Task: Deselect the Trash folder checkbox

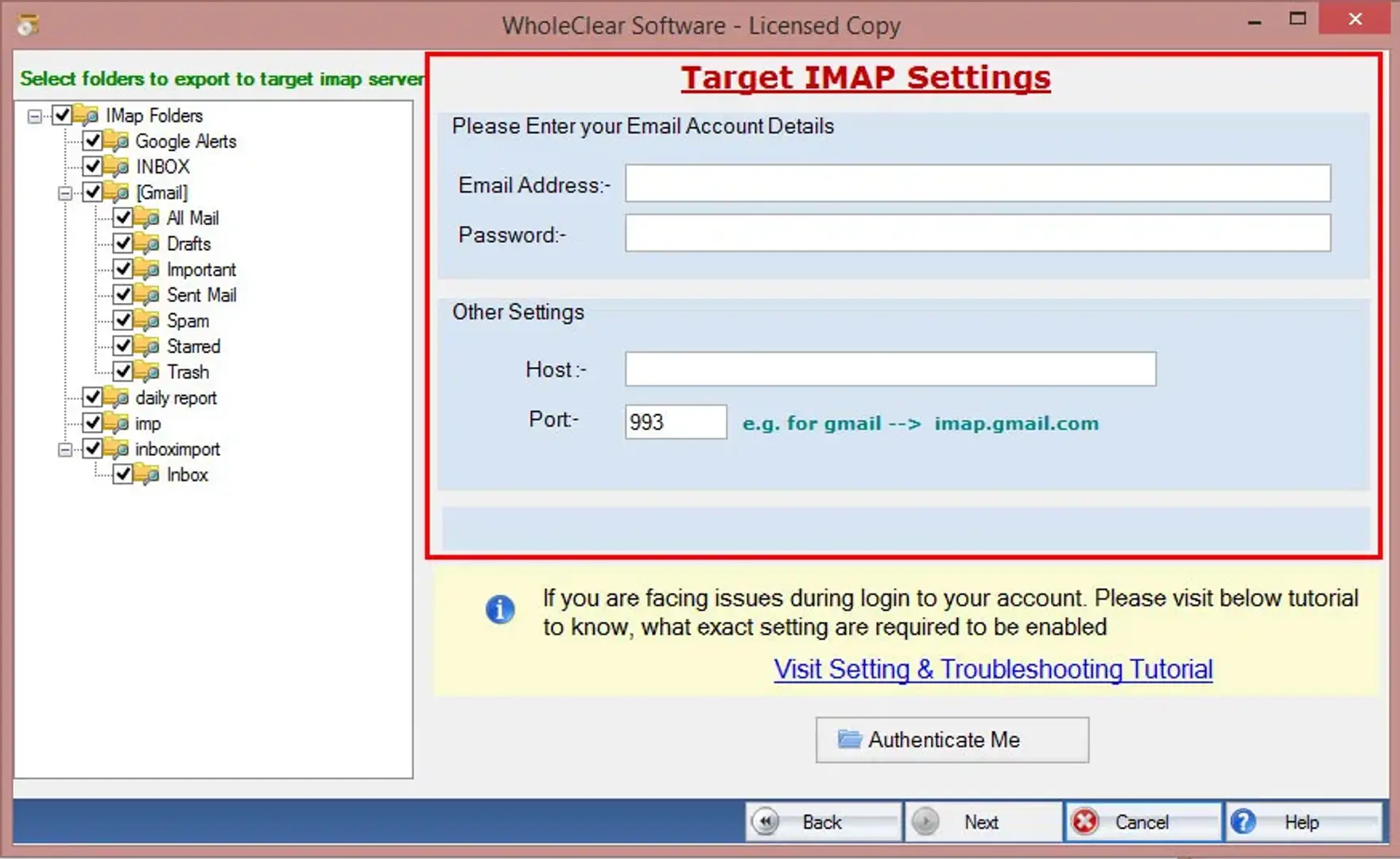Action: [122, 371]
